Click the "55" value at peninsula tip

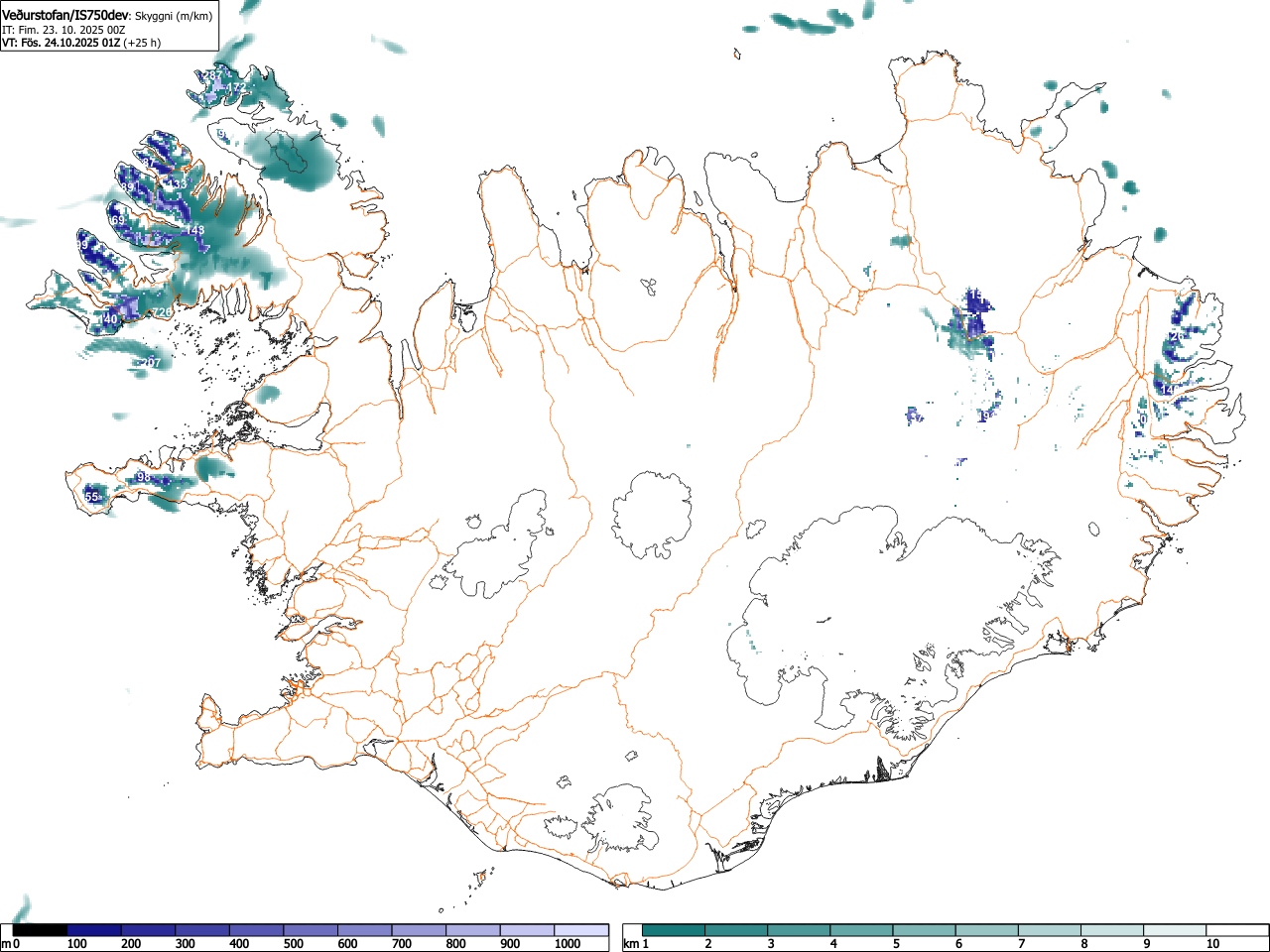coord(92,497)
